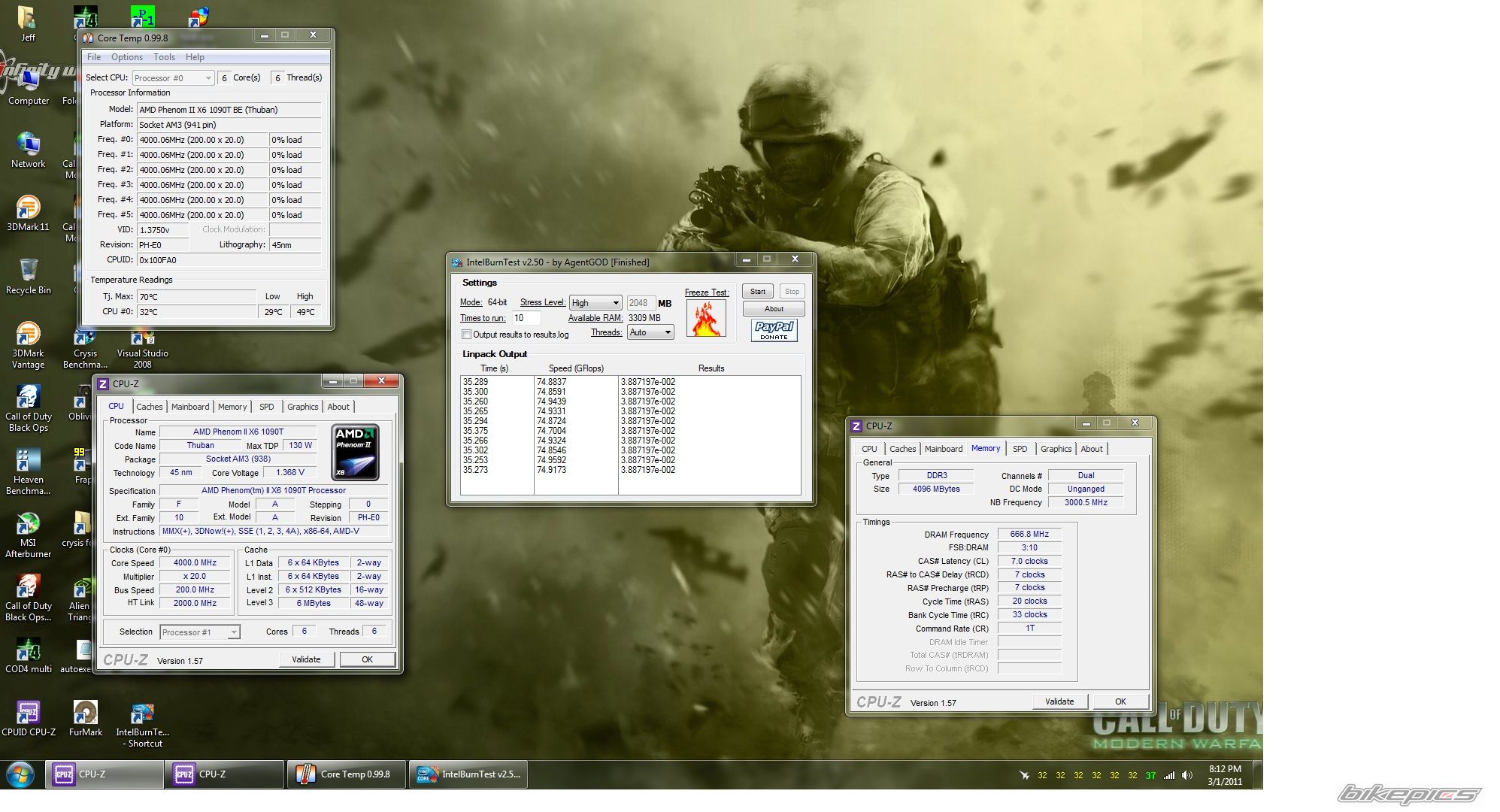Screen dimensions: 1500x812
Task: Click the PayPal Donate image button
Action: coord(774,330)
